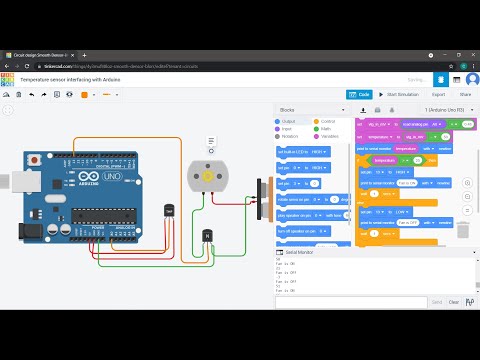Screen dimensions: 480x360
Task: Click the orange wire color swatch
Action: [84, 95]
